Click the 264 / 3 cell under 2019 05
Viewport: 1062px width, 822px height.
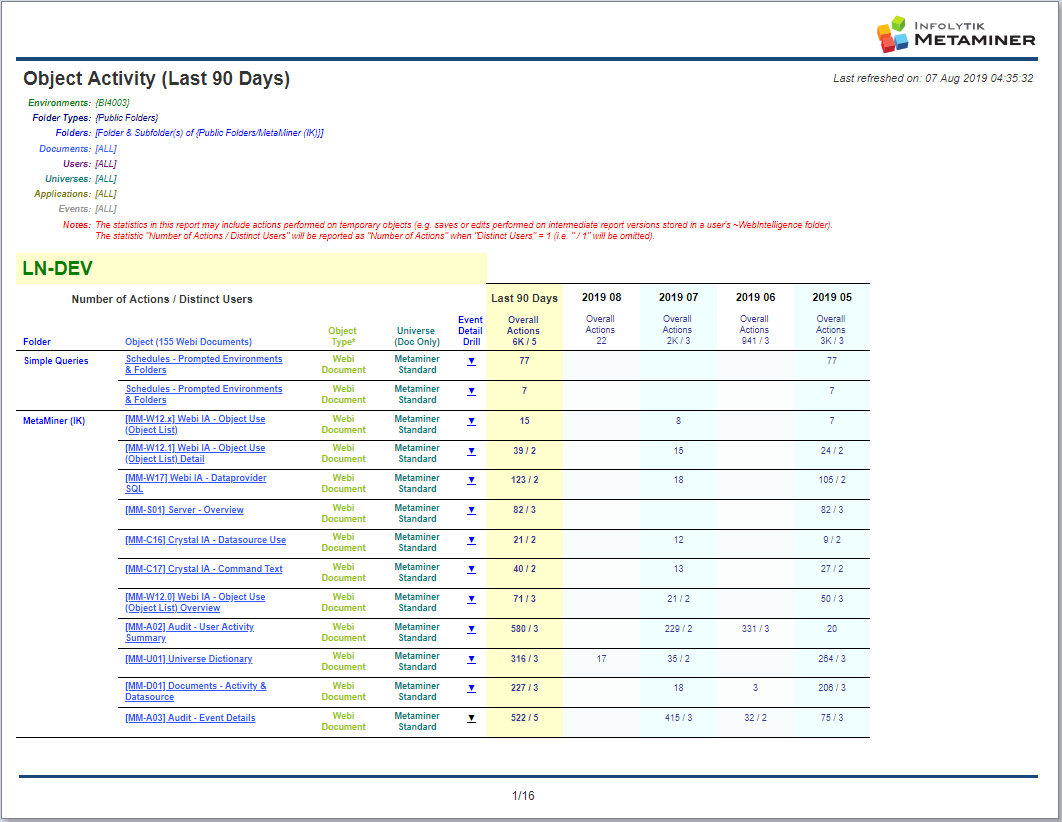(x=832, y=659)
